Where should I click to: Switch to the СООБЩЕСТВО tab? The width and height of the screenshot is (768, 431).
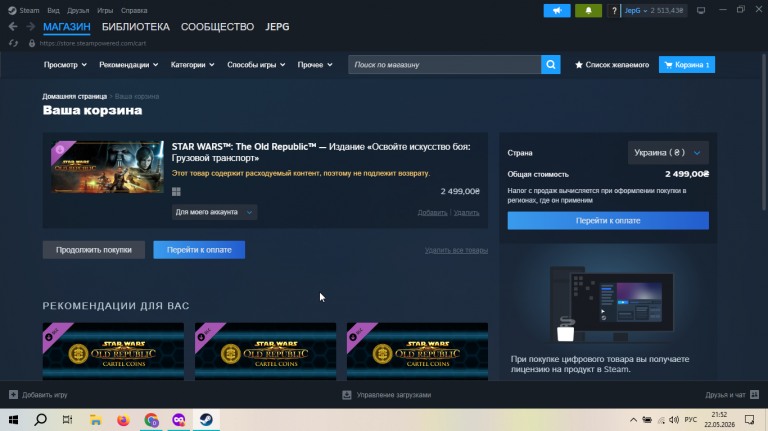pyautogui.click(x=217, y=27)
